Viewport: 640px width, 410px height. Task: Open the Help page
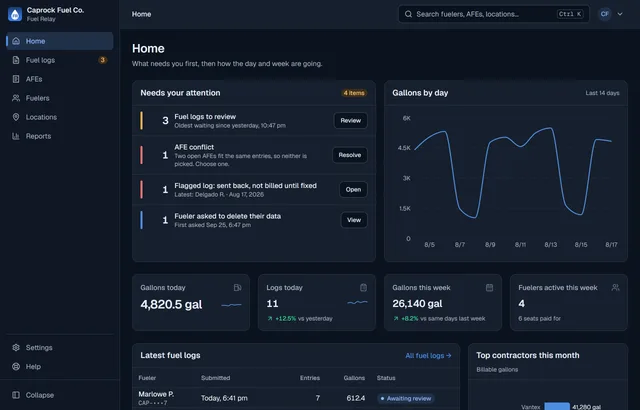click(x=60, y=366)
